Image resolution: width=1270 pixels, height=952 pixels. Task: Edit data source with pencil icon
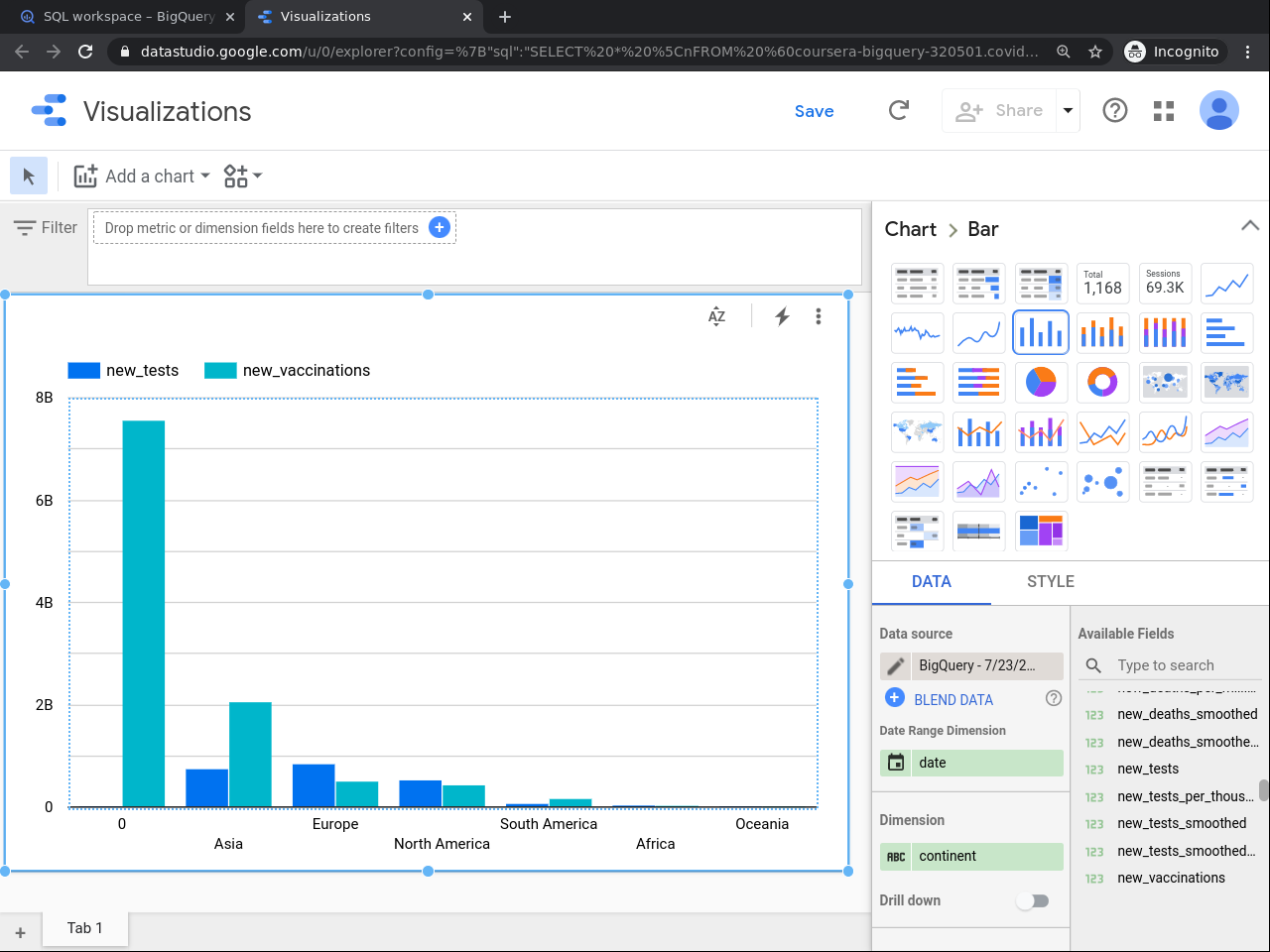(895, 665)
